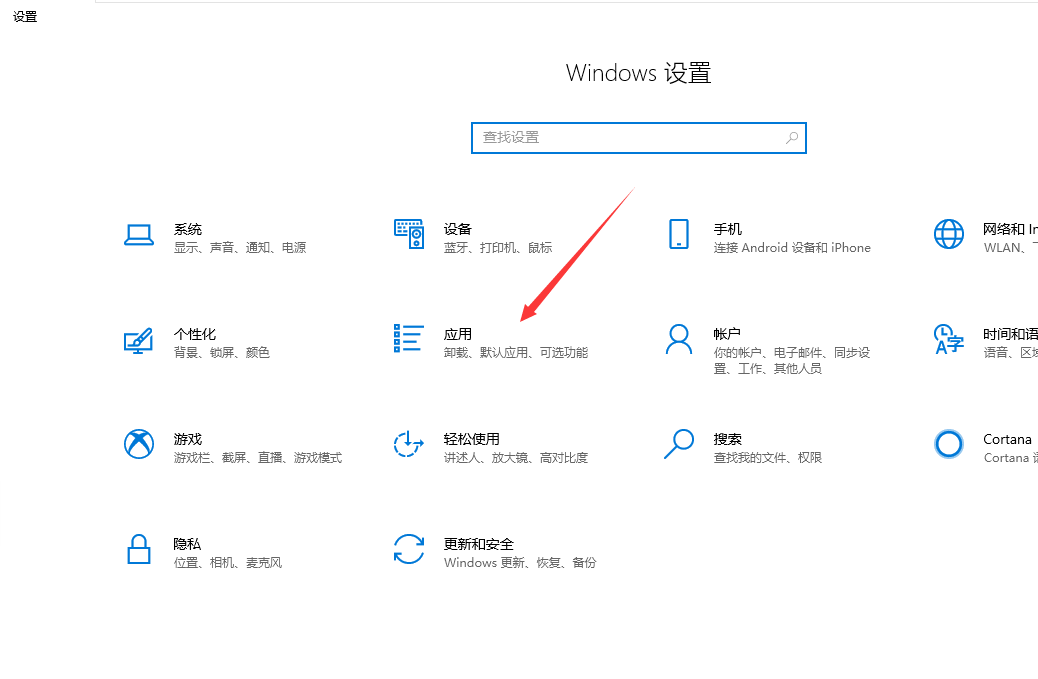
Task: Open the Update and Security arrows icon
Action: tap(409, 549)
